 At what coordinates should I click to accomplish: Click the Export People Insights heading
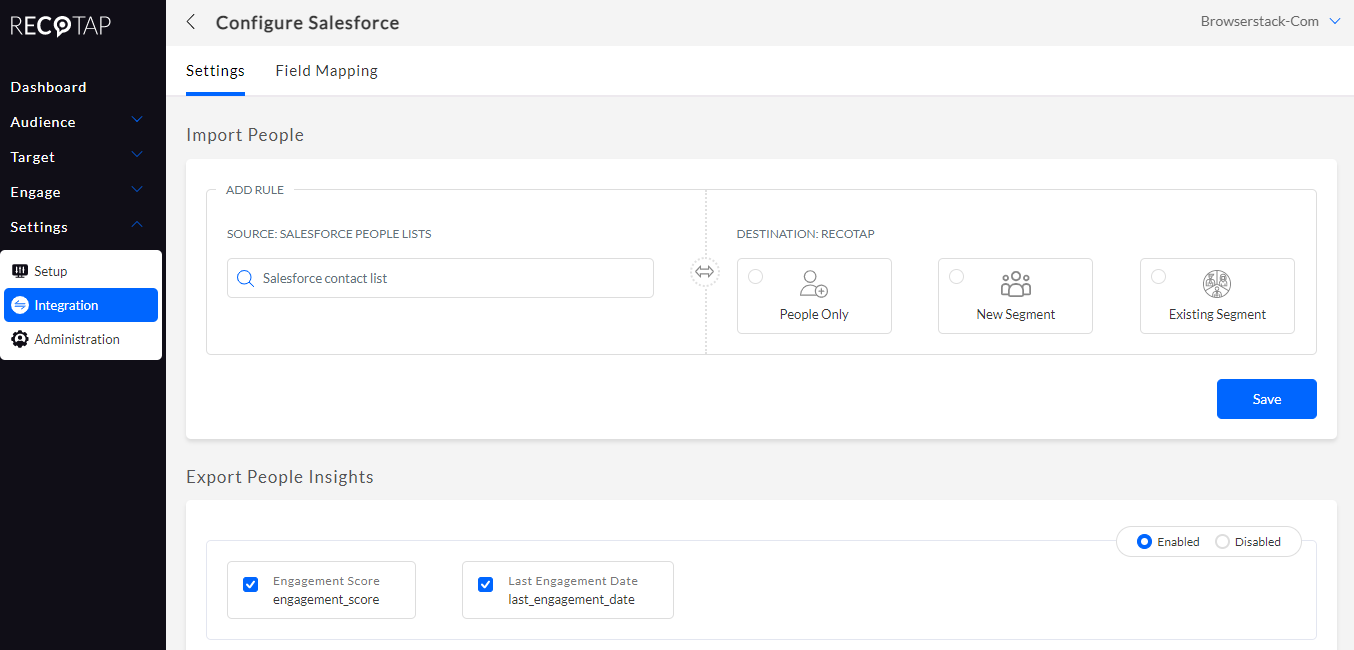tap(280, 477)
